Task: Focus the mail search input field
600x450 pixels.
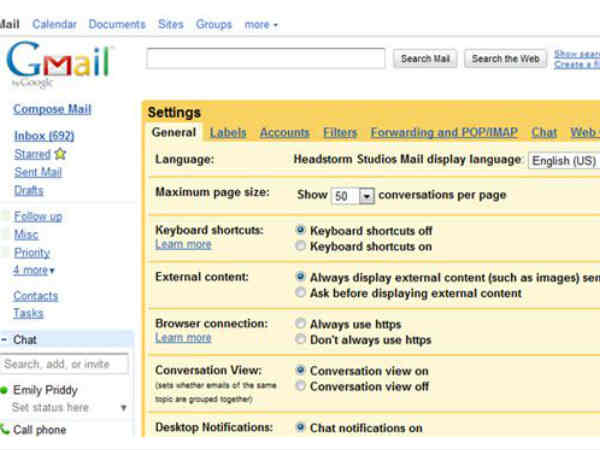Action: coord(266,59)
